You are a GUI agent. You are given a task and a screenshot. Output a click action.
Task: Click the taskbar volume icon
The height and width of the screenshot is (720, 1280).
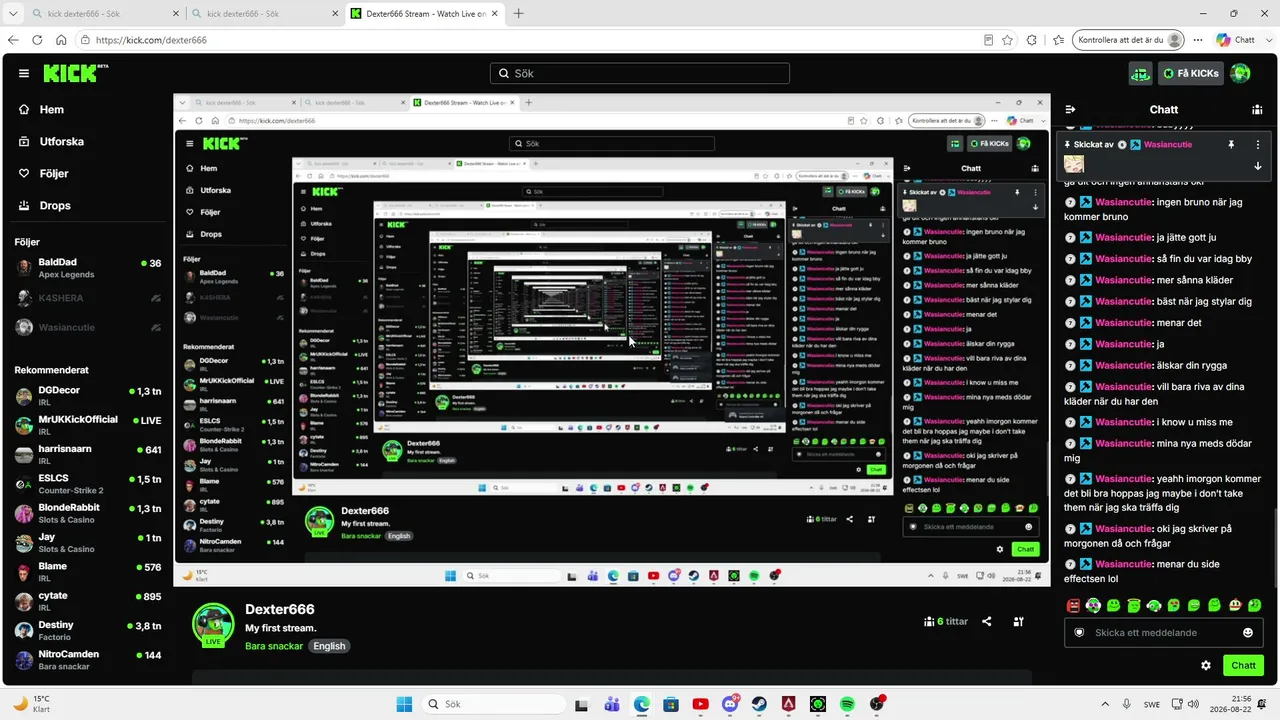click(1193, 704)
